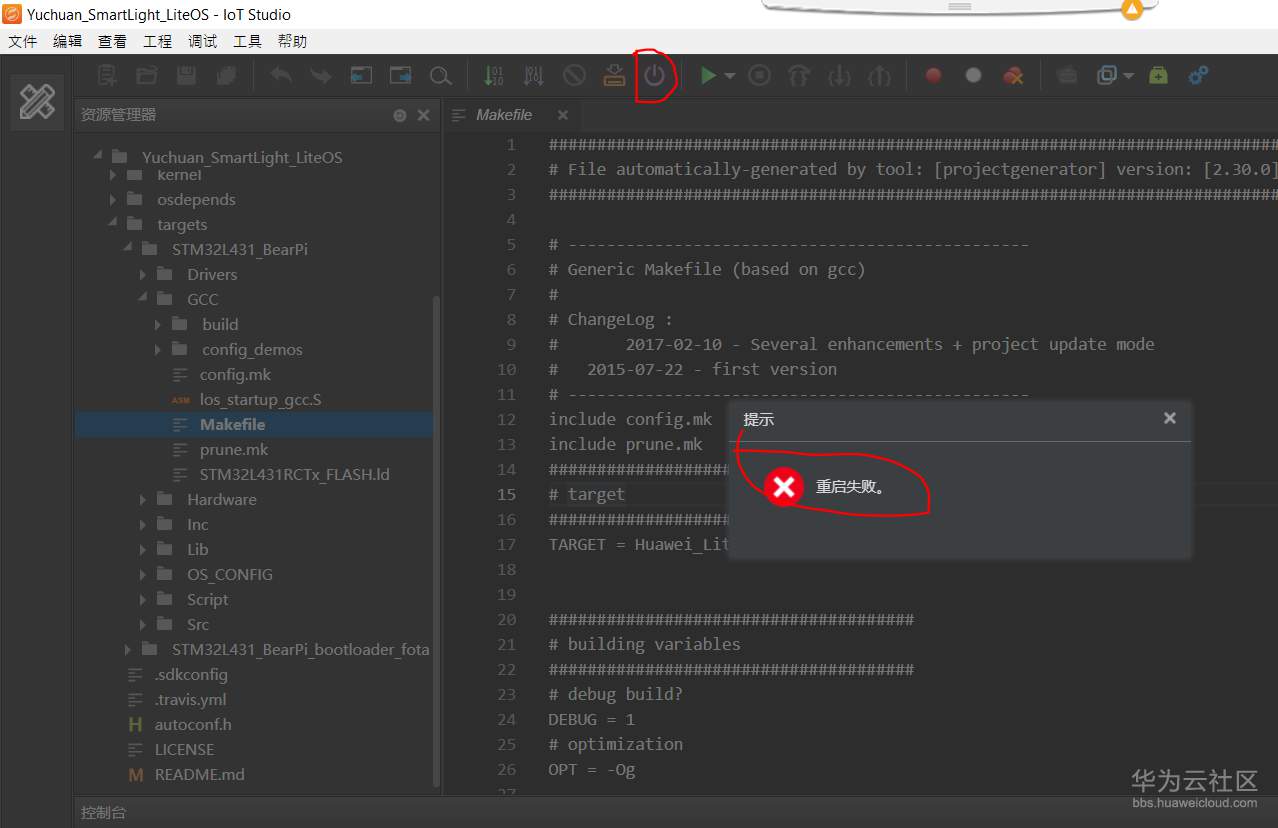Collapse the Yuchuan_SmartLight_LiteOS root node
1278x828 pixels.
[x=98, y=157]
